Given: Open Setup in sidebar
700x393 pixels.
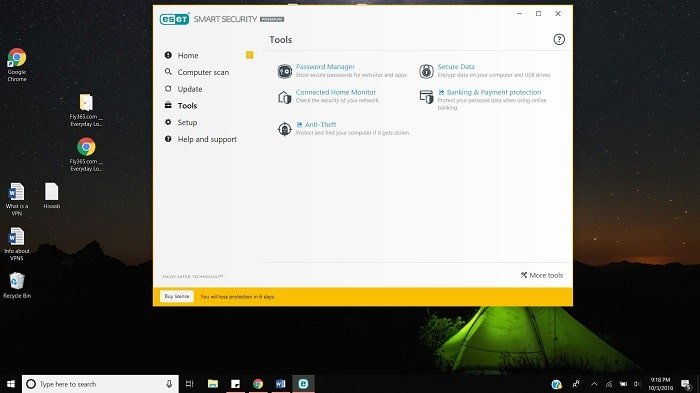Looking at the screenshot, I should (x=187, y=122).
